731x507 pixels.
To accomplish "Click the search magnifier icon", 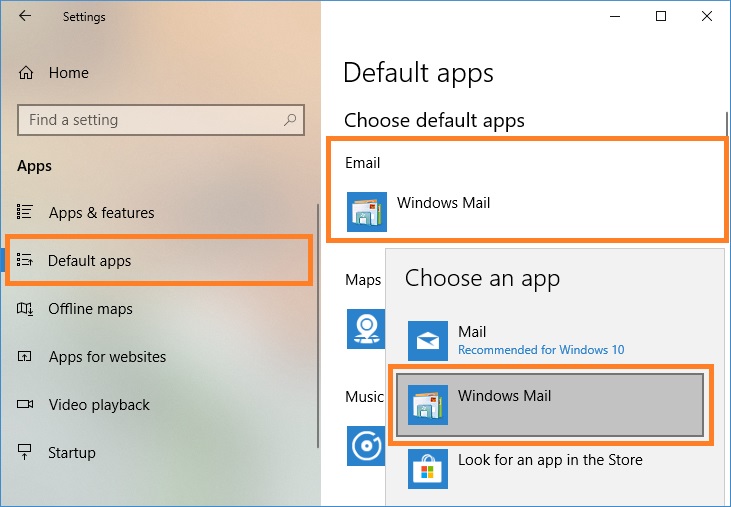I will click(x=290, y=120).
